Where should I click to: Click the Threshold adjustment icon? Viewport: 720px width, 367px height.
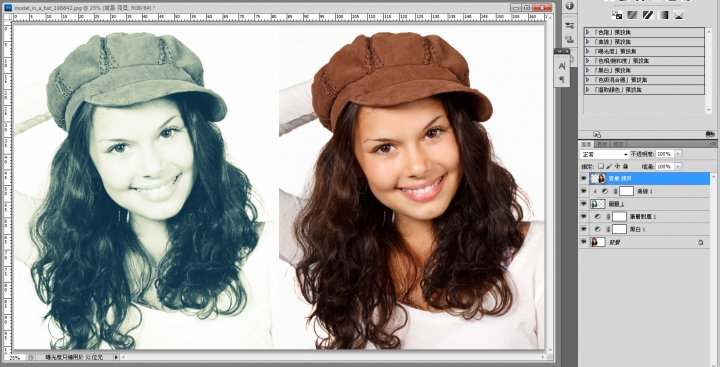coord(648,15)
